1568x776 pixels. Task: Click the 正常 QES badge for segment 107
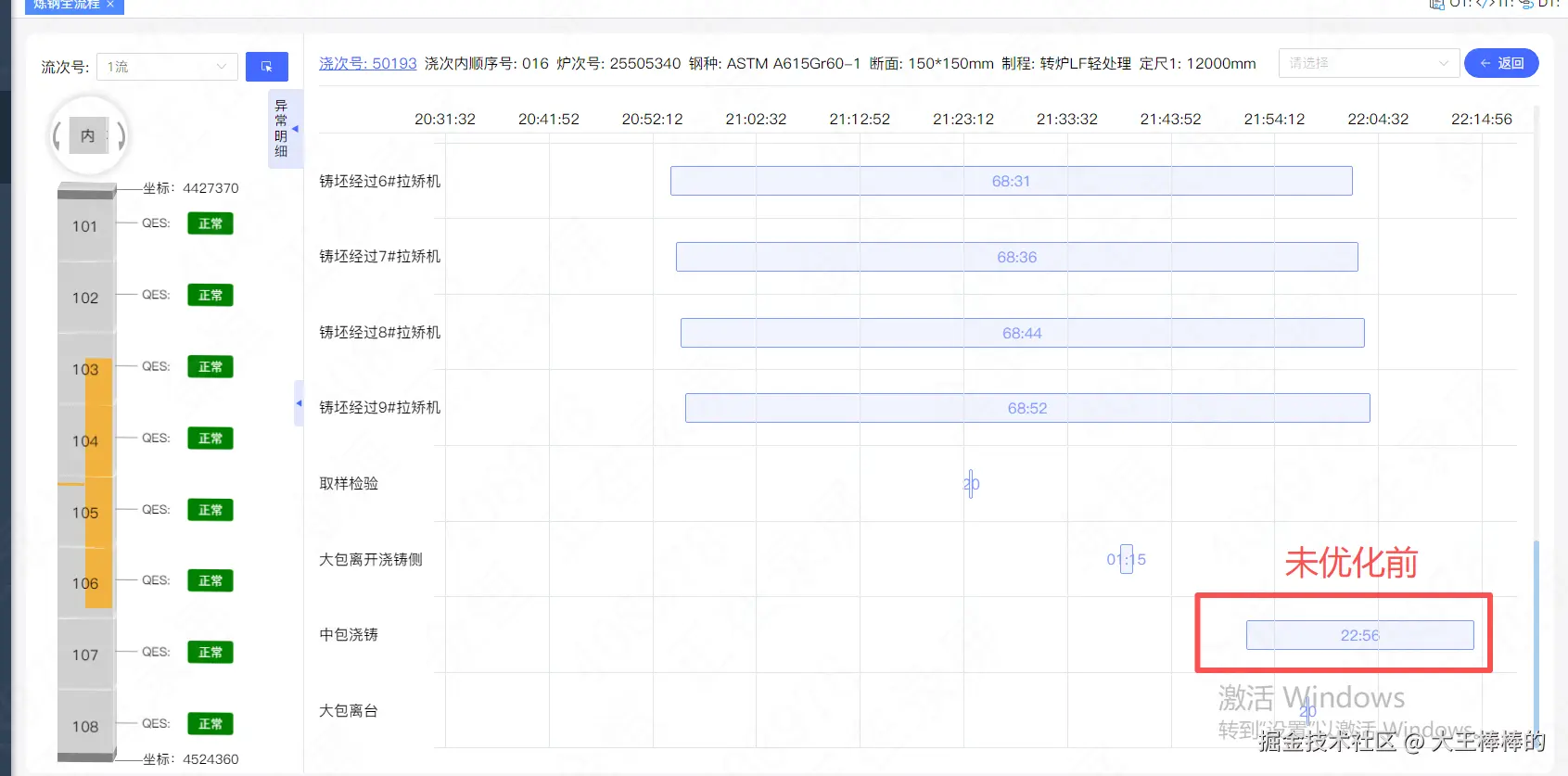tap(210, 652)
